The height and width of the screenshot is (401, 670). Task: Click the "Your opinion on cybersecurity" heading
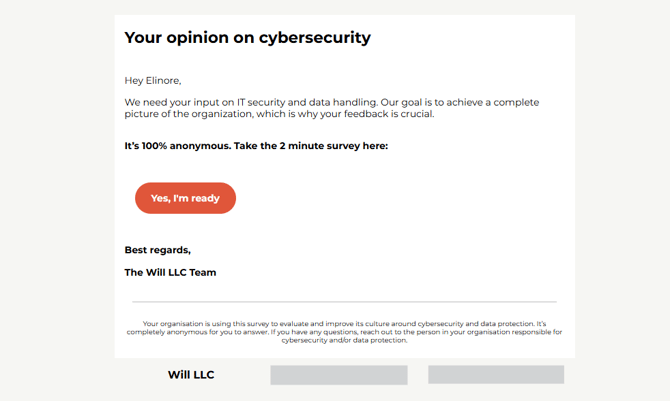pos(247,38)
